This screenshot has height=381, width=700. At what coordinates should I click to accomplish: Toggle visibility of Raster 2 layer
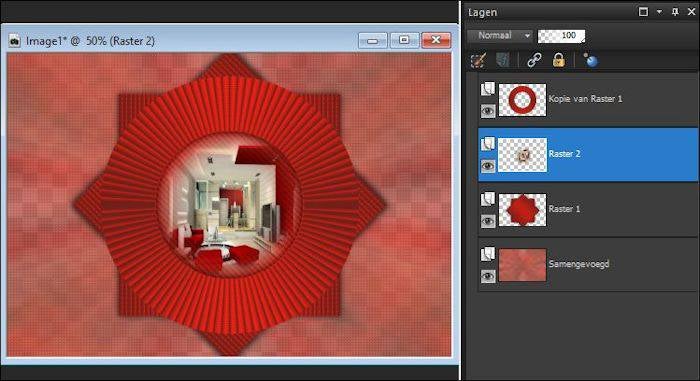click(x=488, y=166)
